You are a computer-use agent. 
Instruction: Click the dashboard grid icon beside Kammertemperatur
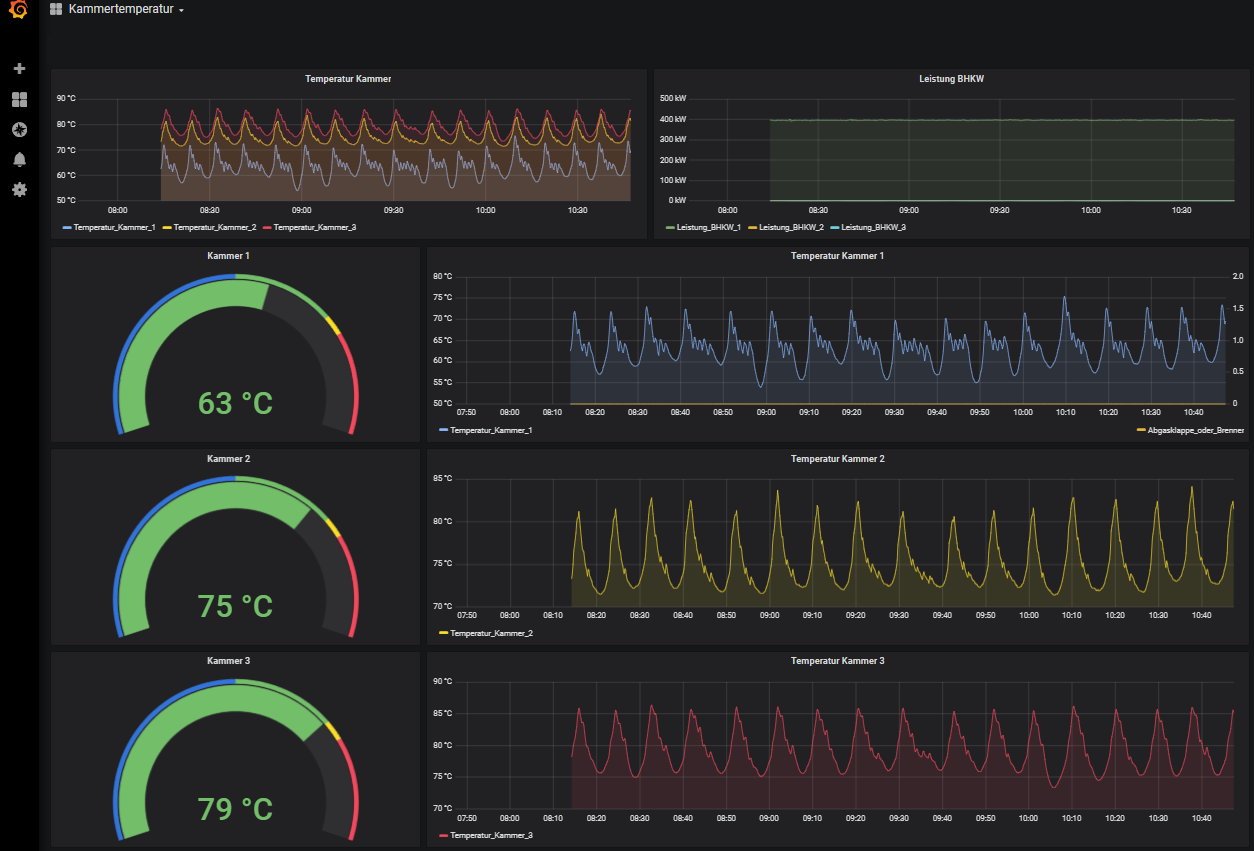56,10
